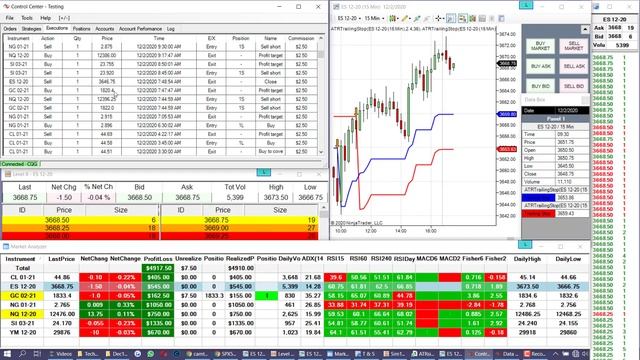The height and width of the screenshot is (360, 640).
Task: Switch to the Account Performance tab
Action: tap(140, 29)
